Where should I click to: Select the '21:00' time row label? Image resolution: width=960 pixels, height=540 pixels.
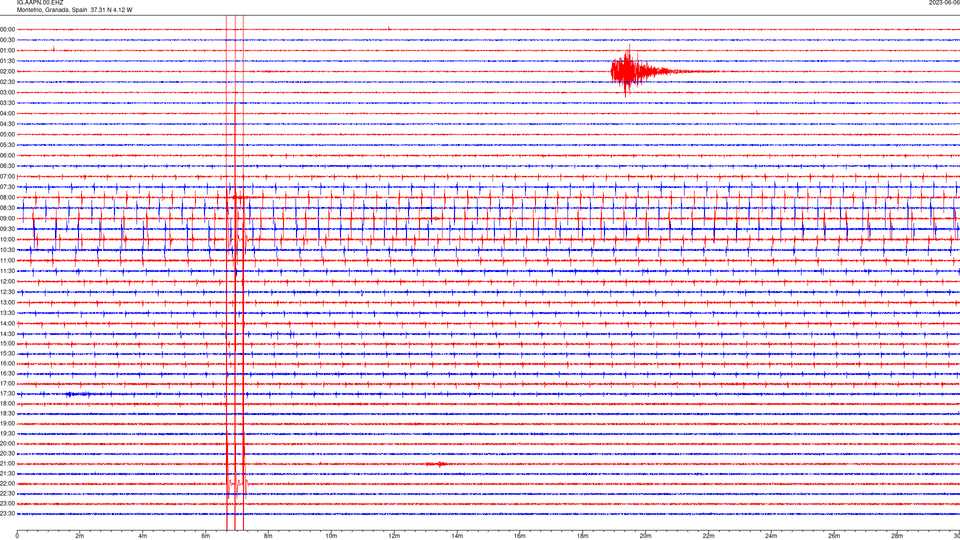click(x=7, y=463)
